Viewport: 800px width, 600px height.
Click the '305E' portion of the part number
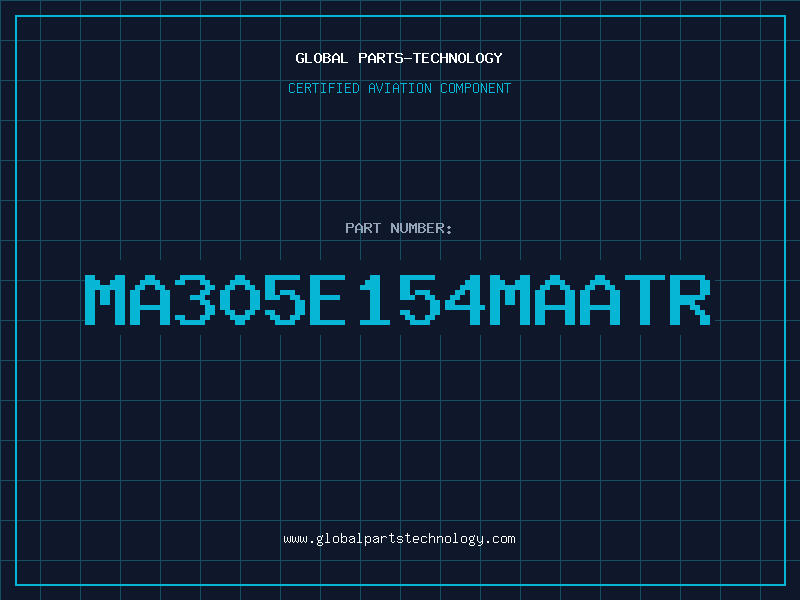[260, 300]
